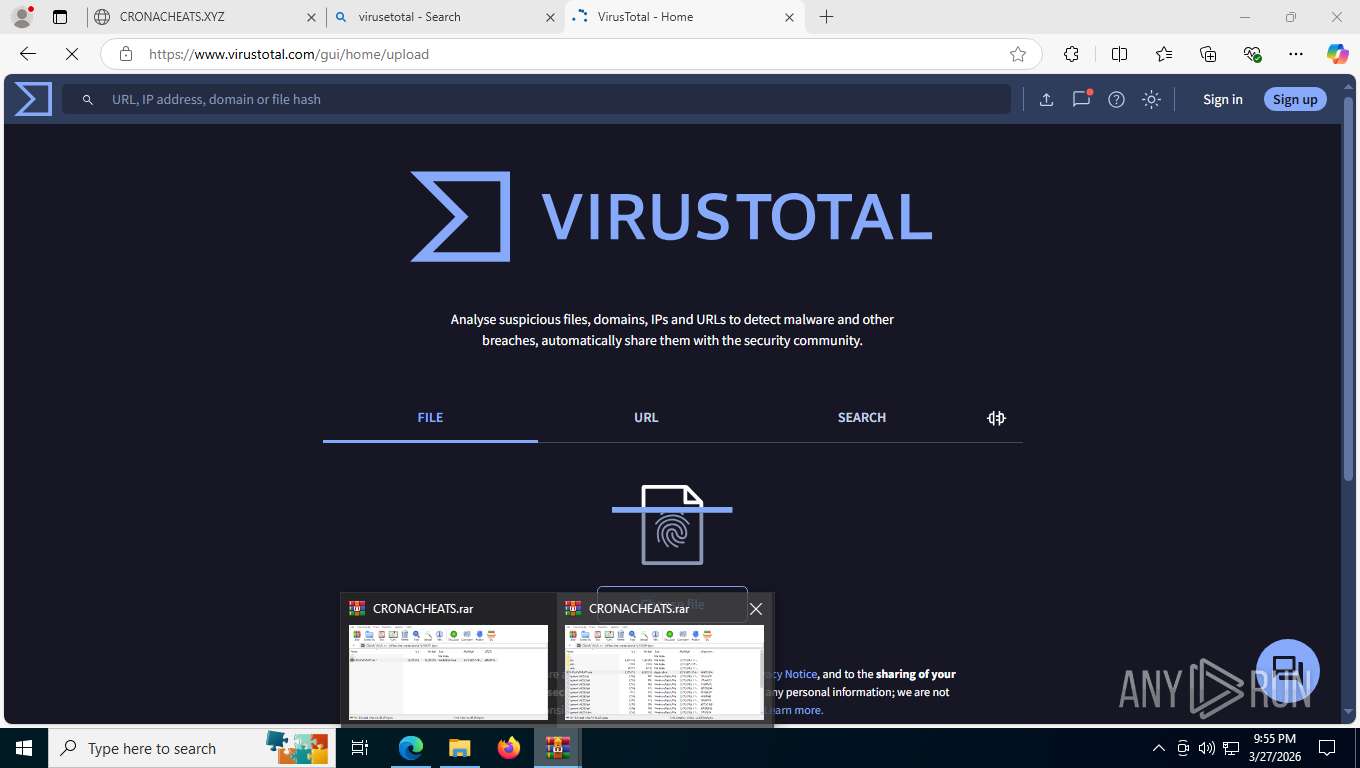Select the second CRONACHEATS.rar window preview
This screenshot has height=768, width=1360.
664,659
